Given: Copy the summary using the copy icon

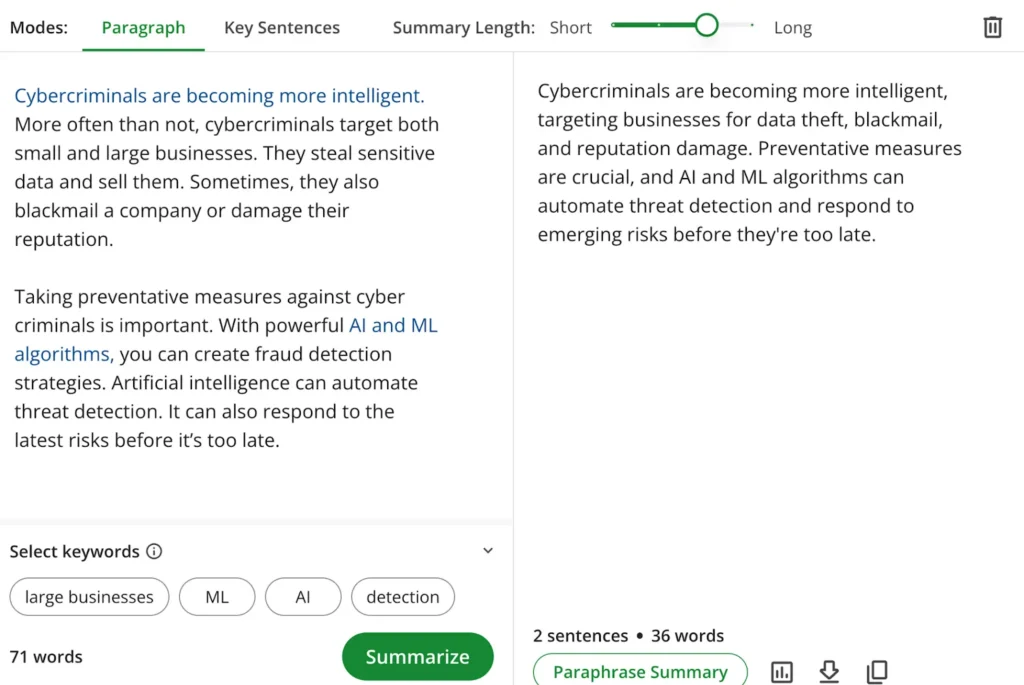Looking at the screenshot, I should (877, 672).
